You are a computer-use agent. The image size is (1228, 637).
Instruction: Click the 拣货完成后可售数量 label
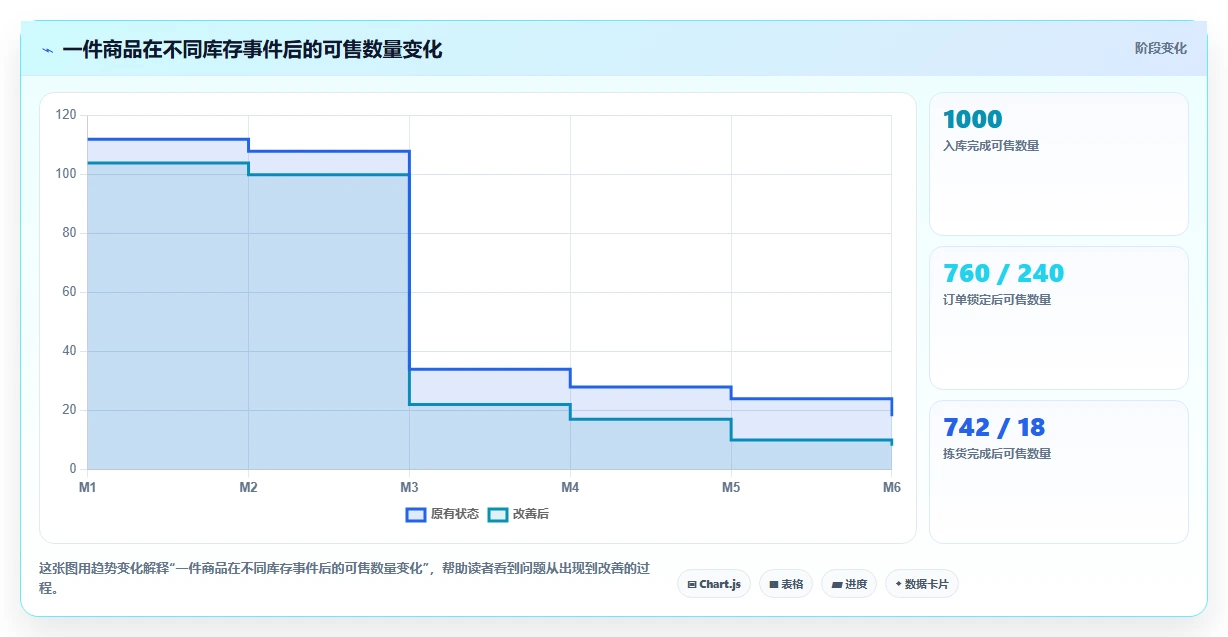tap(997, 454)
